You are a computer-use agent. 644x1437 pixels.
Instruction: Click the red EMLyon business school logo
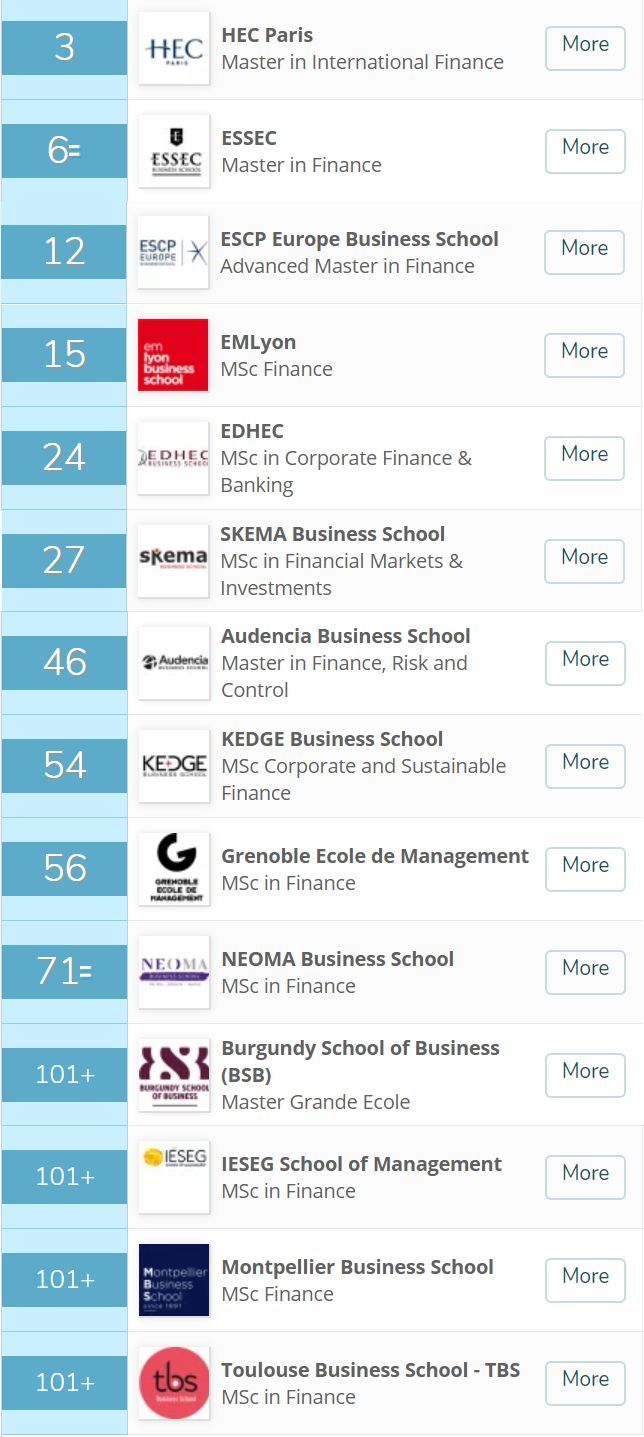coord(173,355)
